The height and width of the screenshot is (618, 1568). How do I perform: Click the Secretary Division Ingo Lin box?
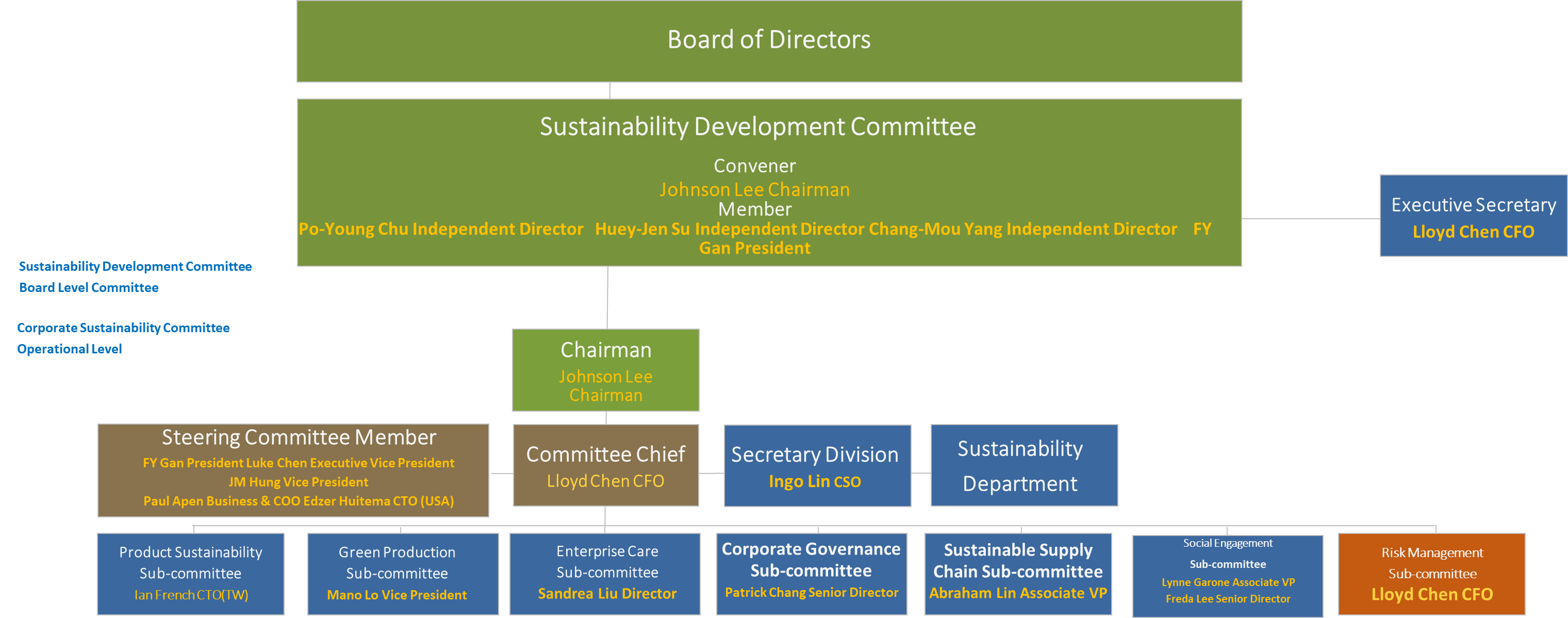pyautogui.click(x=817, y=466)
